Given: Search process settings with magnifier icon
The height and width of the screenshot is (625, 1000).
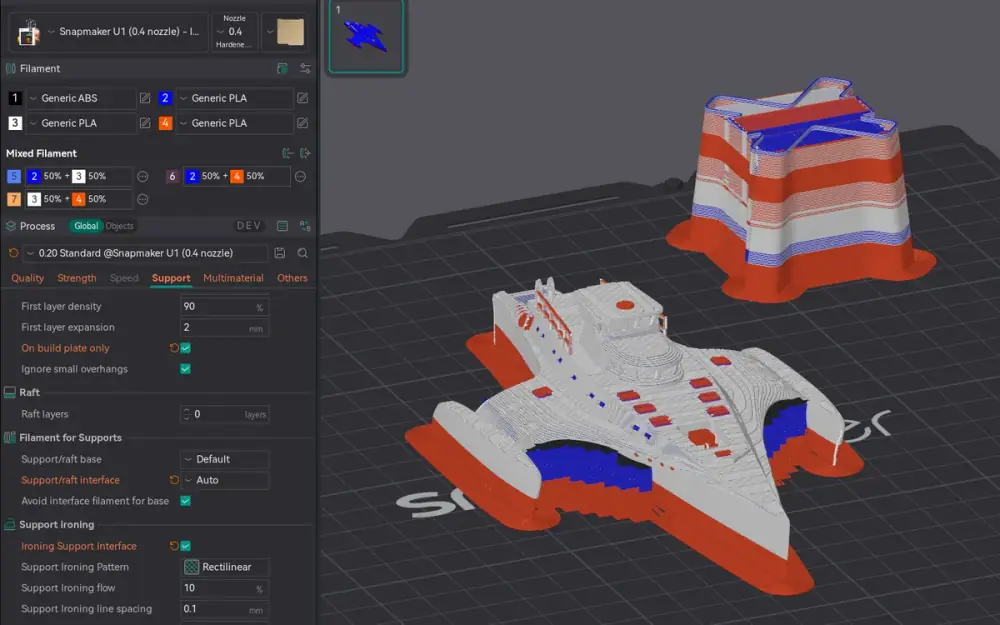Looking at the screenshot, I should pyautogui.click(x=302, y=253).
